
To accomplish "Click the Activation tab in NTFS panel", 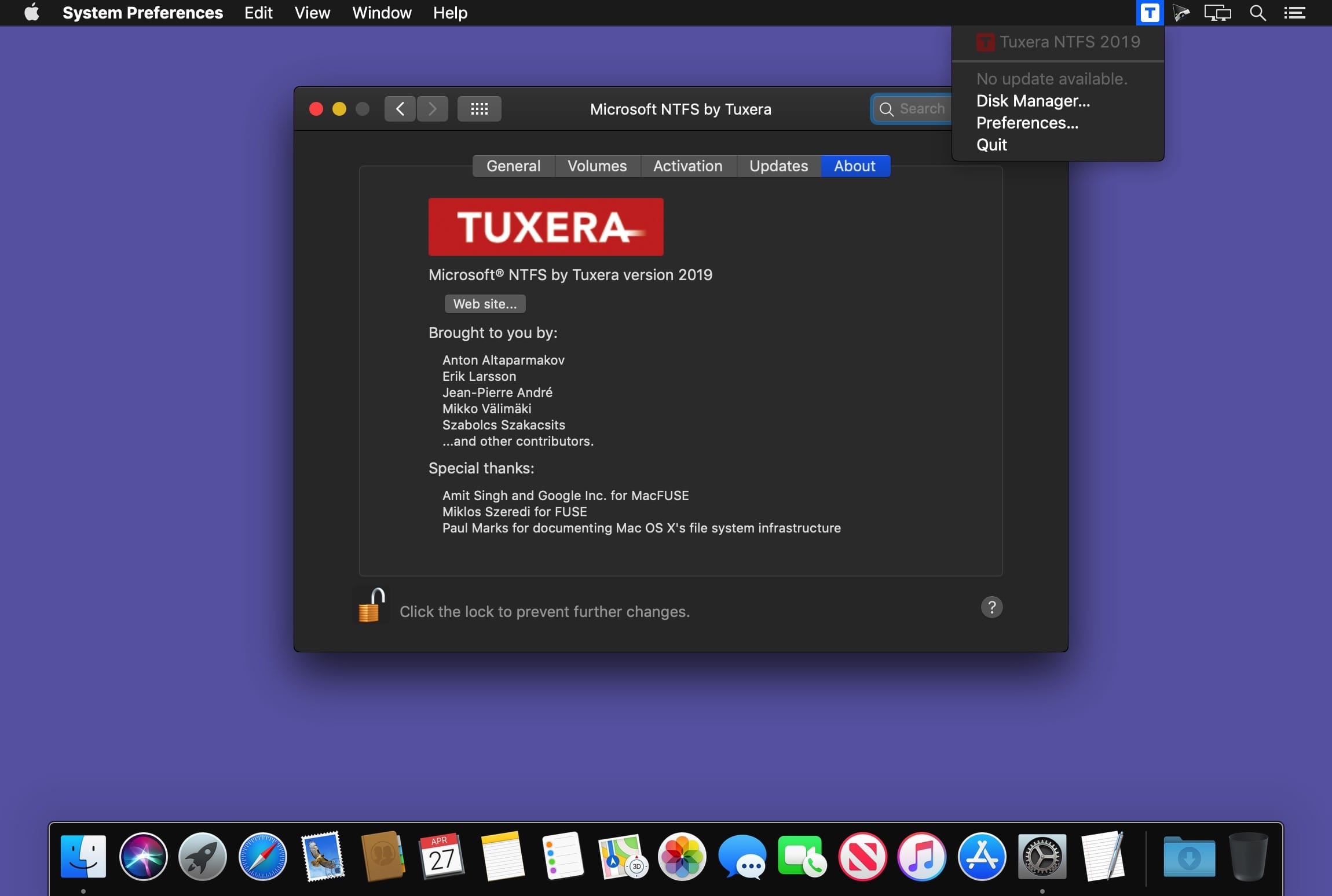I will (x=687, y=166).
